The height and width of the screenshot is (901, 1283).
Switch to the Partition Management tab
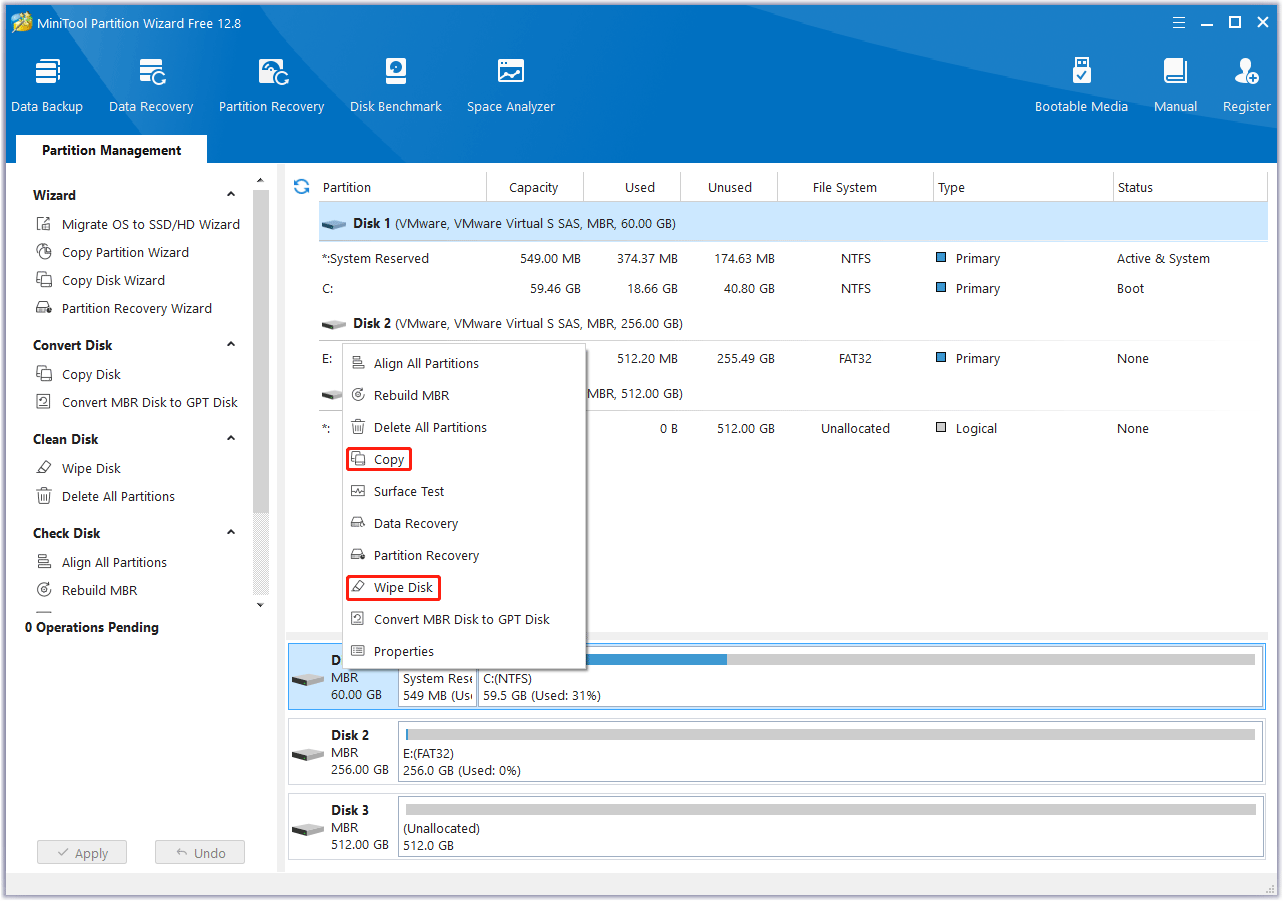111,150
